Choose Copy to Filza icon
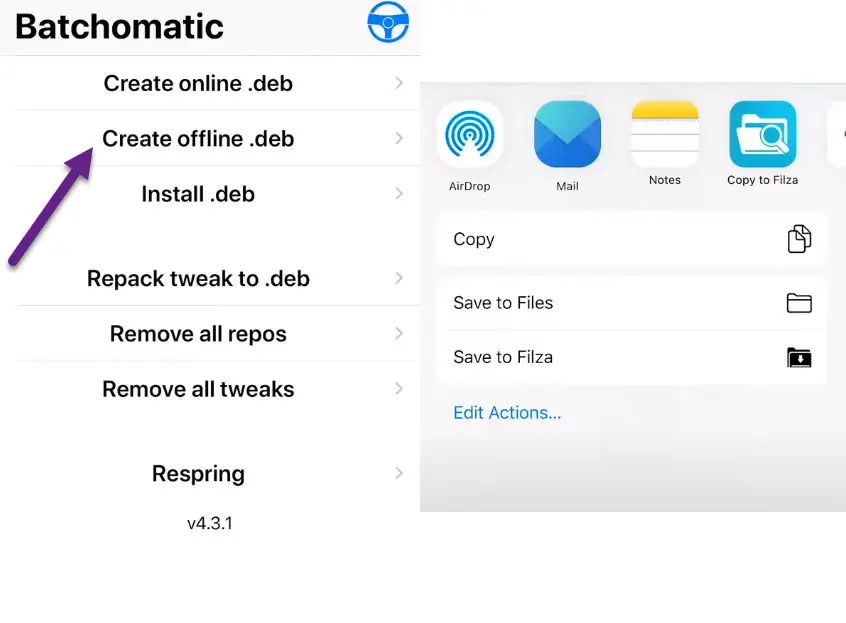846x623 pixels. [762, 134]
